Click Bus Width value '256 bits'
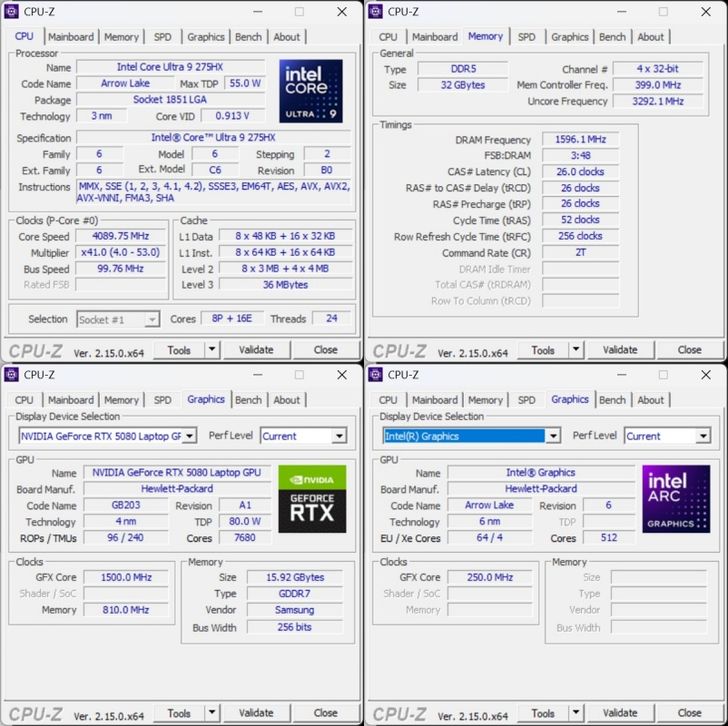728x726 pixels. coord(295,627)
